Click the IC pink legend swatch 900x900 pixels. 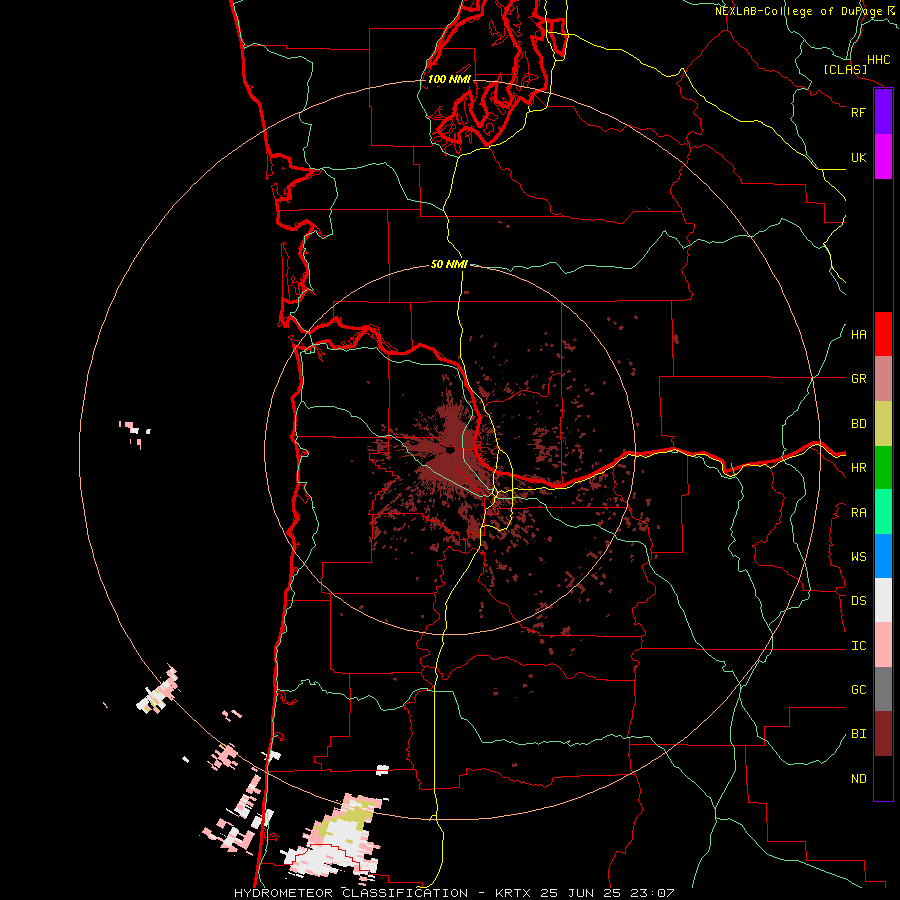pos(883,645)
